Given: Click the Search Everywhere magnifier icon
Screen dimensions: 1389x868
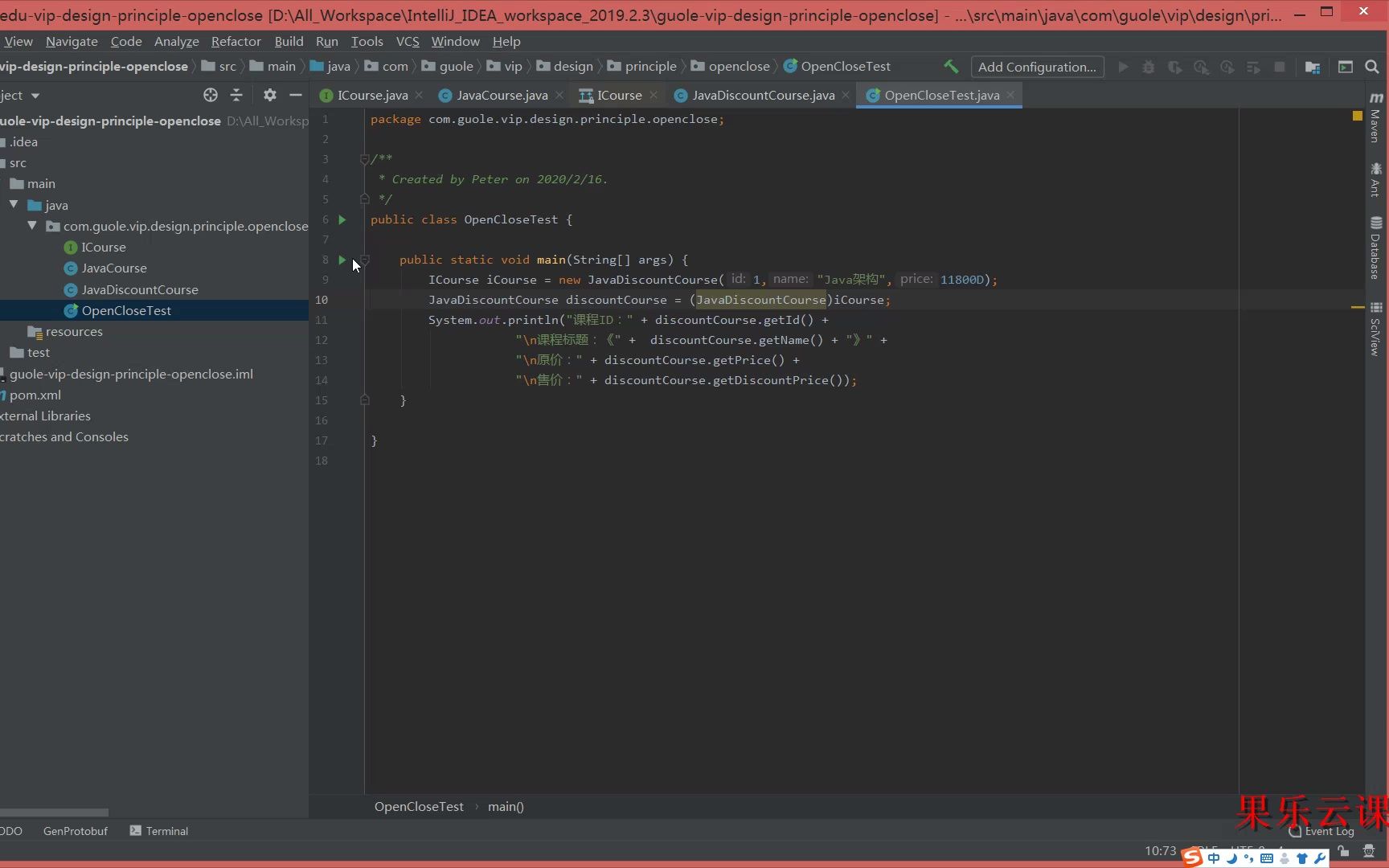Looking at the screenshot, I should click(1372, 67).
